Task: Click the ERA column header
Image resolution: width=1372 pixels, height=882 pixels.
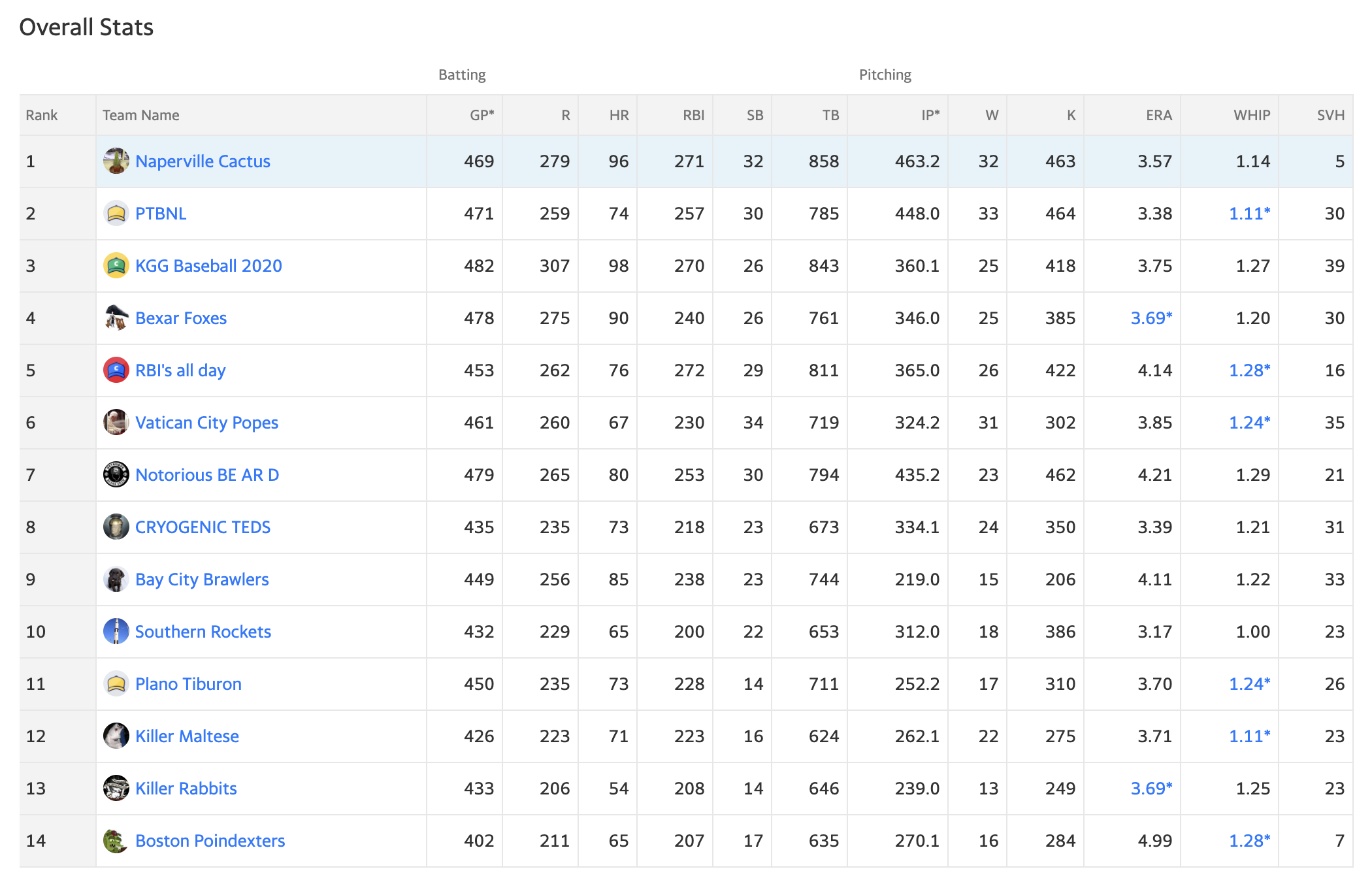Action: [1159, 115]
